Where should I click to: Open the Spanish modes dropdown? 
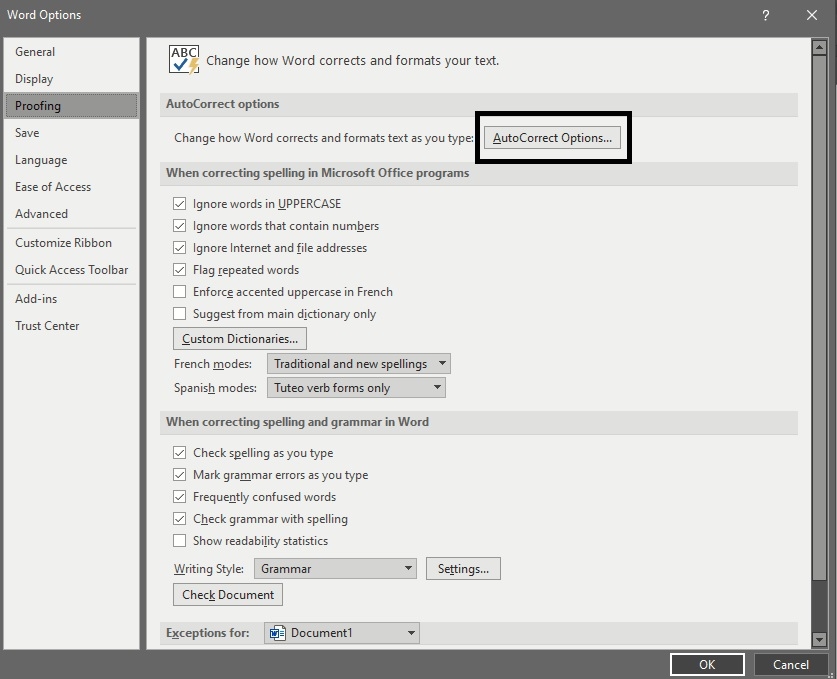356,388
